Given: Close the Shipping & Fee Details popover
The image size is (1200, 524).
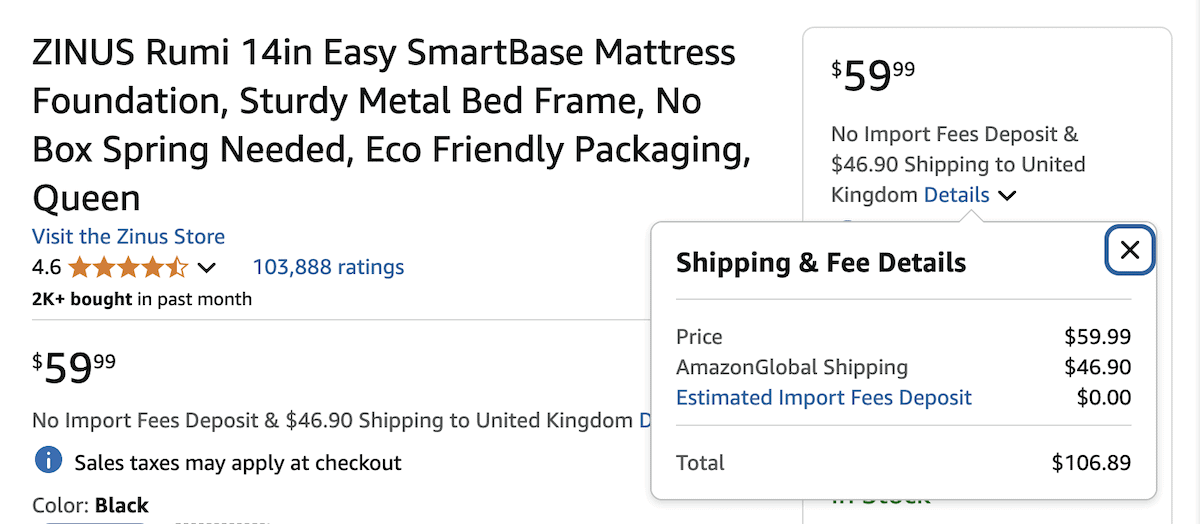Looking at the screenshot, I should pyautogui.click(x=1130, y=250).
